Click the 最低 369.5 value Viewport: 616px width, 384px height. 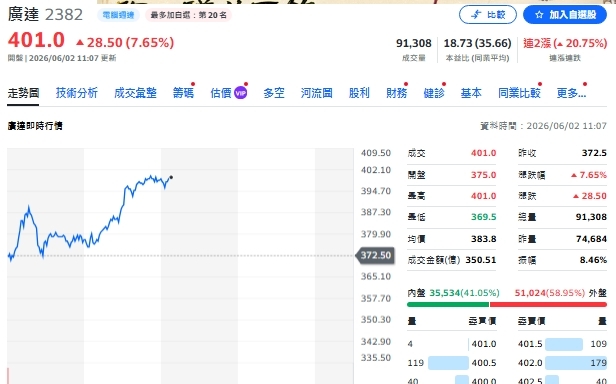tap(484, 217)
